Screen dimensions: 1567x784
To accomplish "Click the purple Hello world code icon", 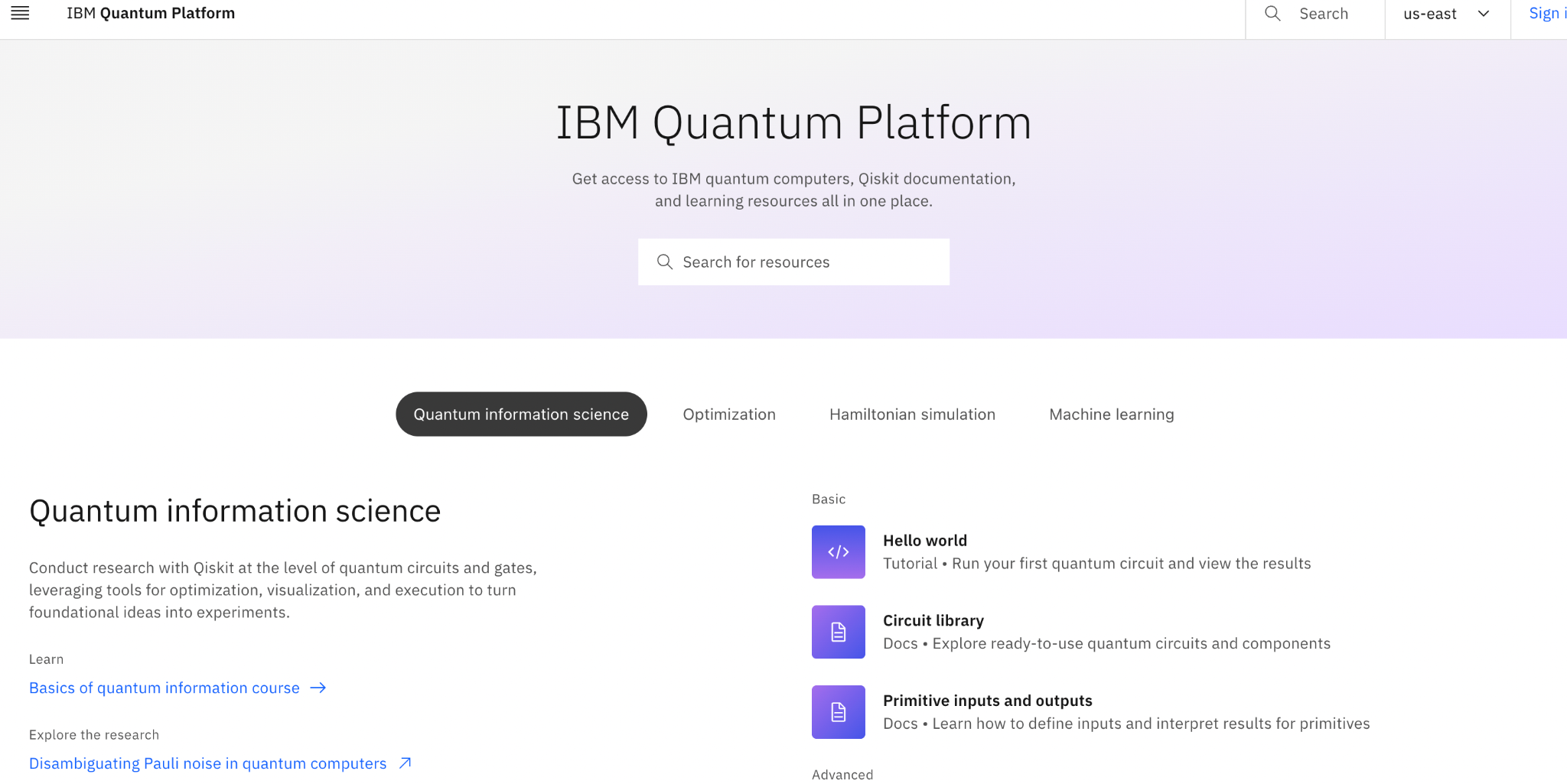I will pyautogui.click(x=839, y=551).
